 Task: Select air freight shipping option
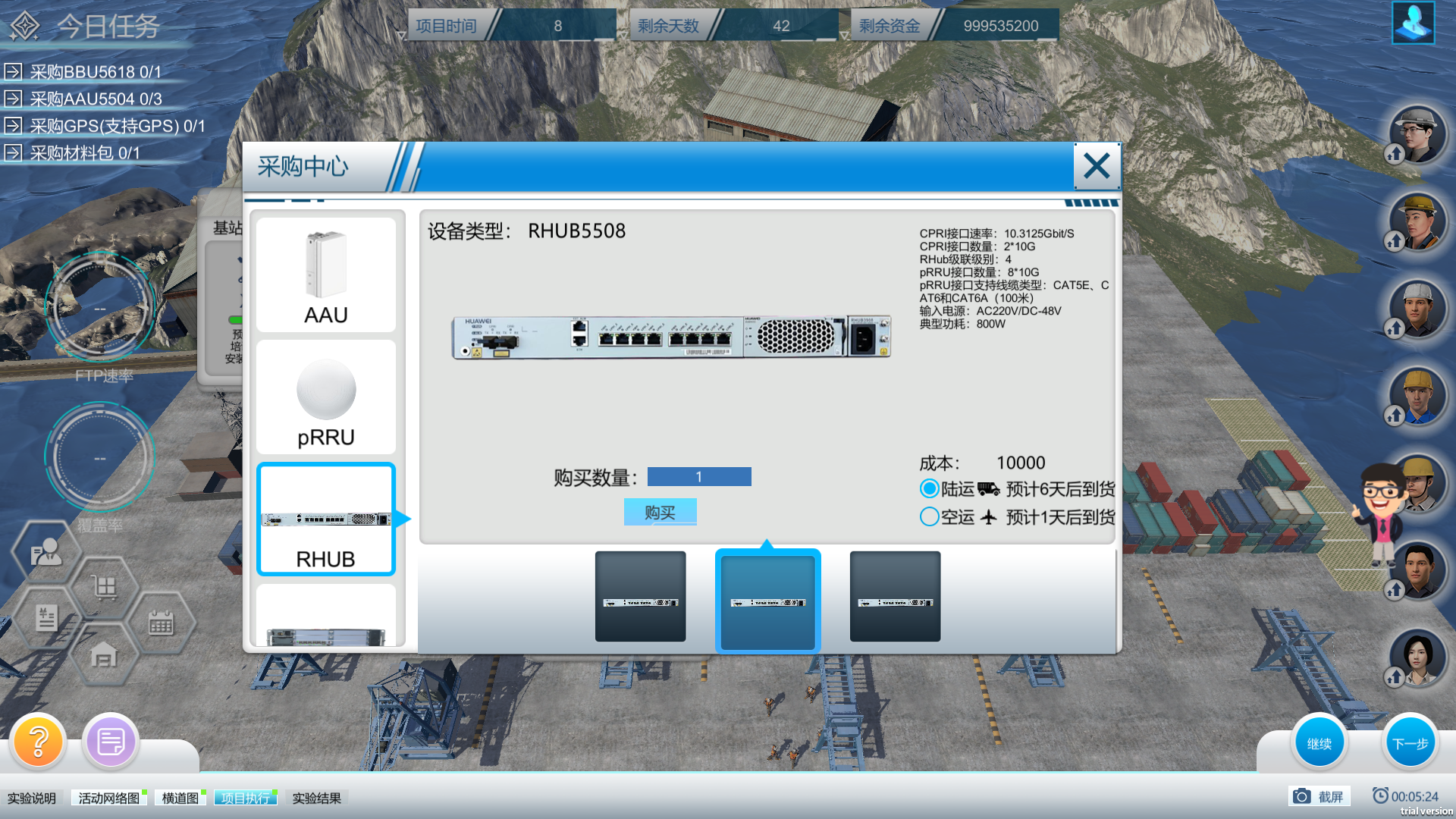pos(930,516)
